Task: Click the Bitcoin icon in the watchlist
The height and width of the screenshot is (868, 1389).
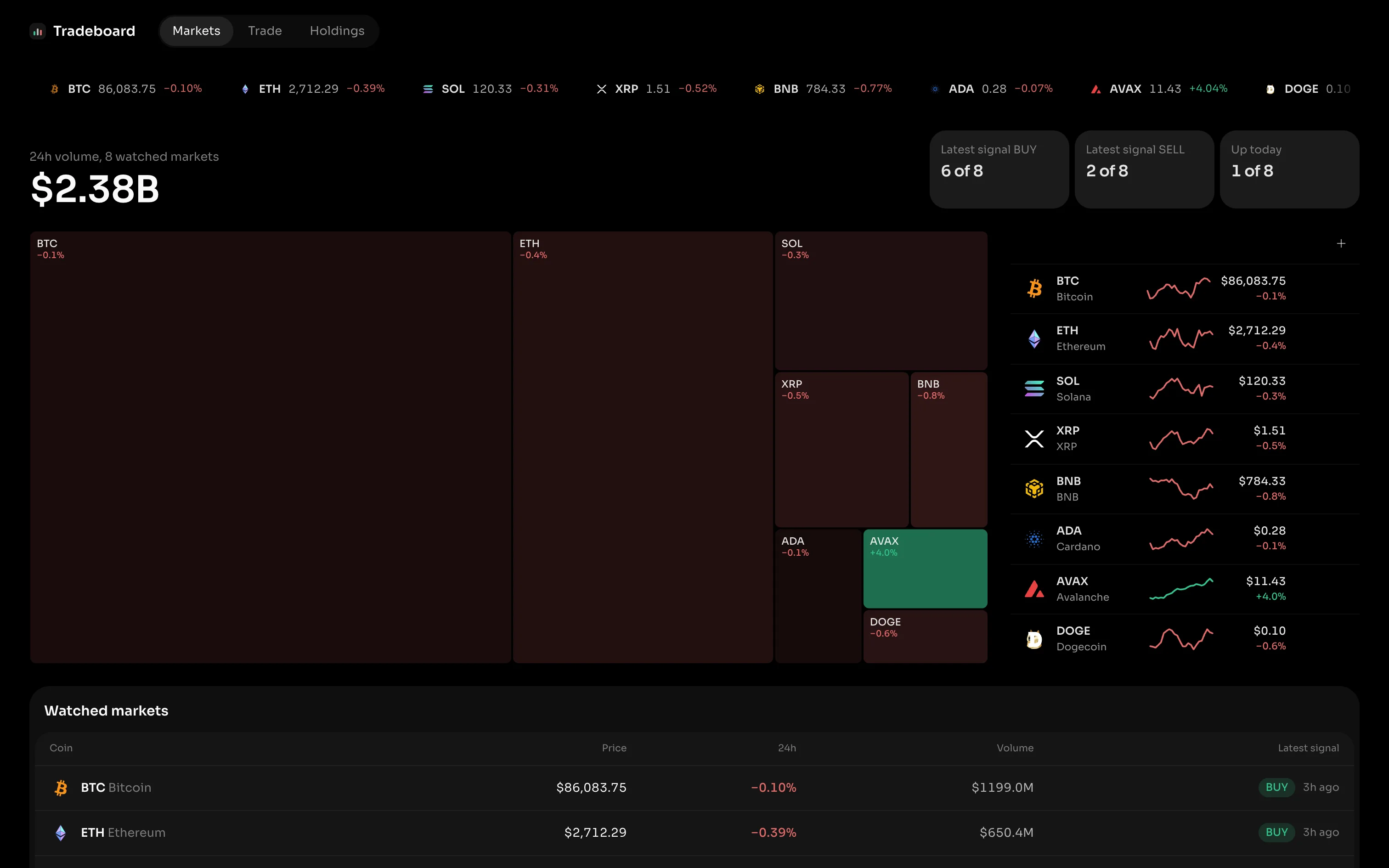Action: pyautogui.click(x=1034, y=289)
